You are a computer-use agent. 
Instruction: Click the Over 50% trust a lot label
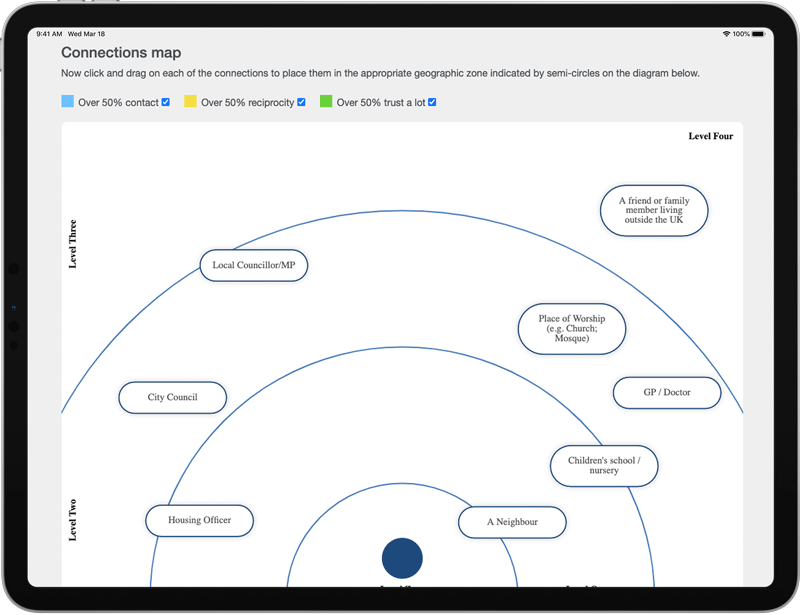381,103
